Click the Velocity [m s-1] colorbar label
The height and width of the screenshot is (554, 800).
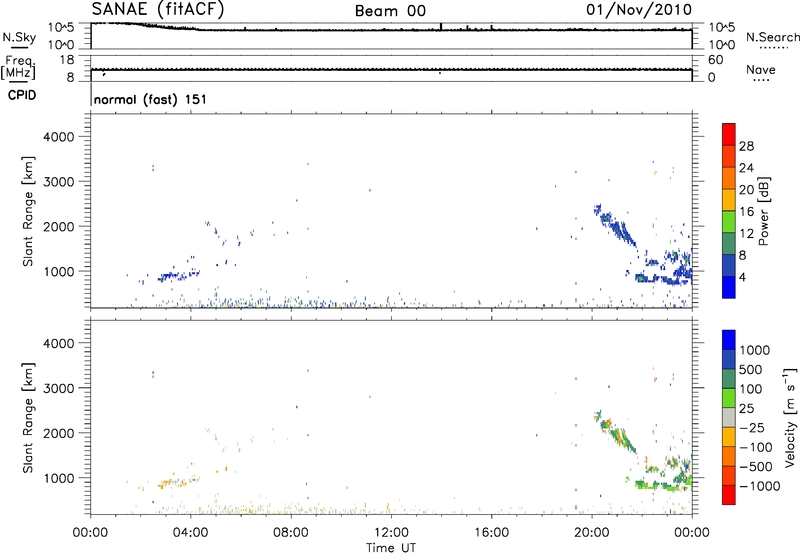[x=789, y=417]
